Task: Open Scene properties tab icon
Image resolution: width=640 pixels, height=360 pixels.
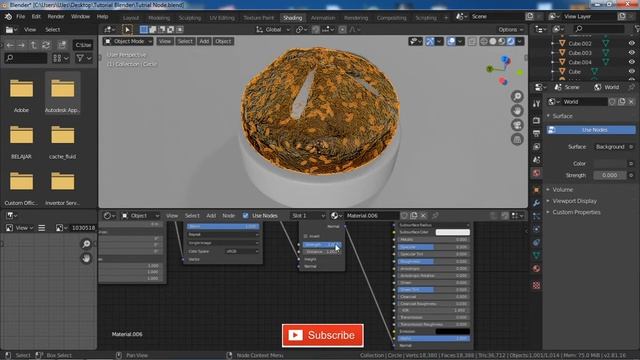Action: pos(536,160)
